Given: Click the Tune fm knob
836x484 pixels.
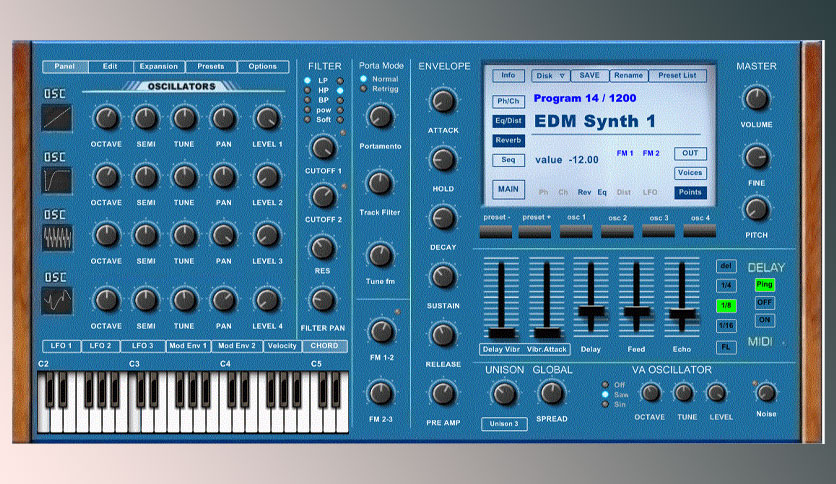Looking at the screenshot, I should 380,255.
